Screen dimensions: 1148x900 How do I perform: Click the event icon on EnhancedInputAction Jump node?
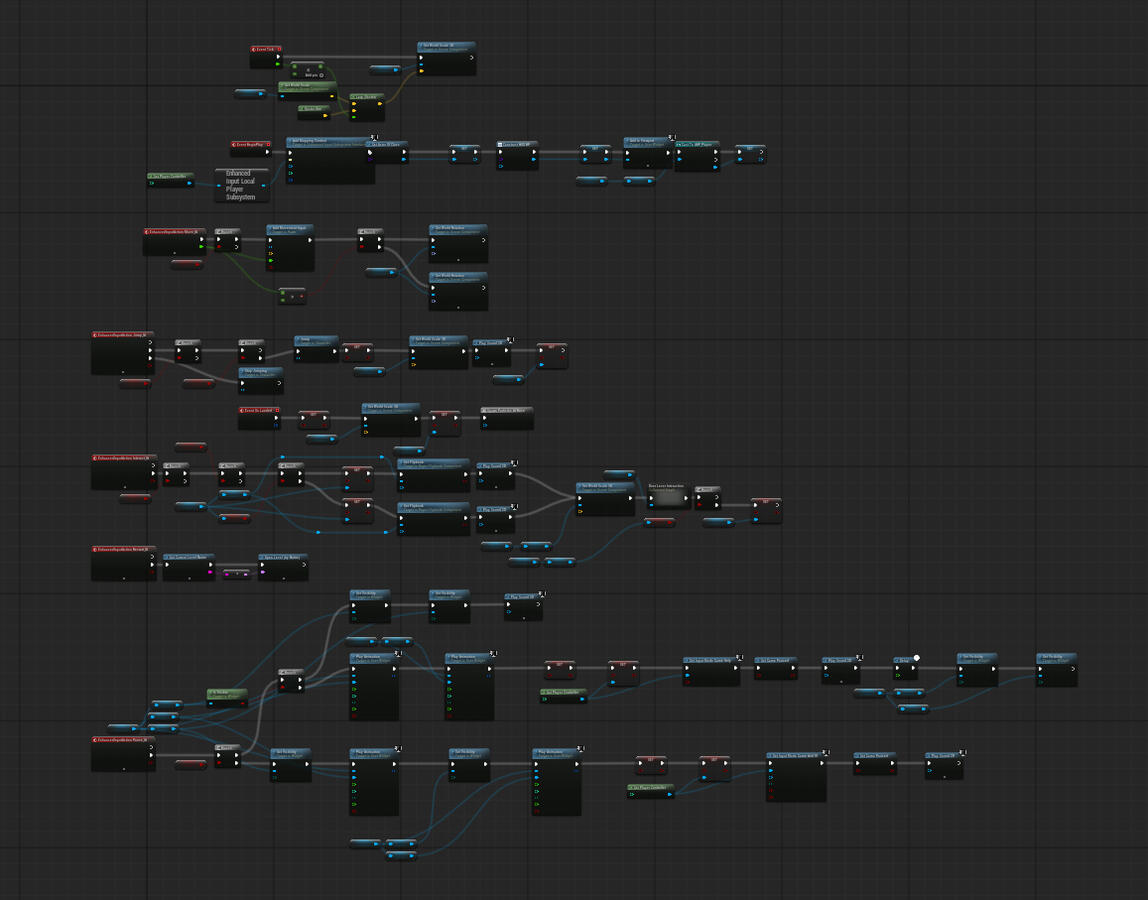click(x=94, y=334)
